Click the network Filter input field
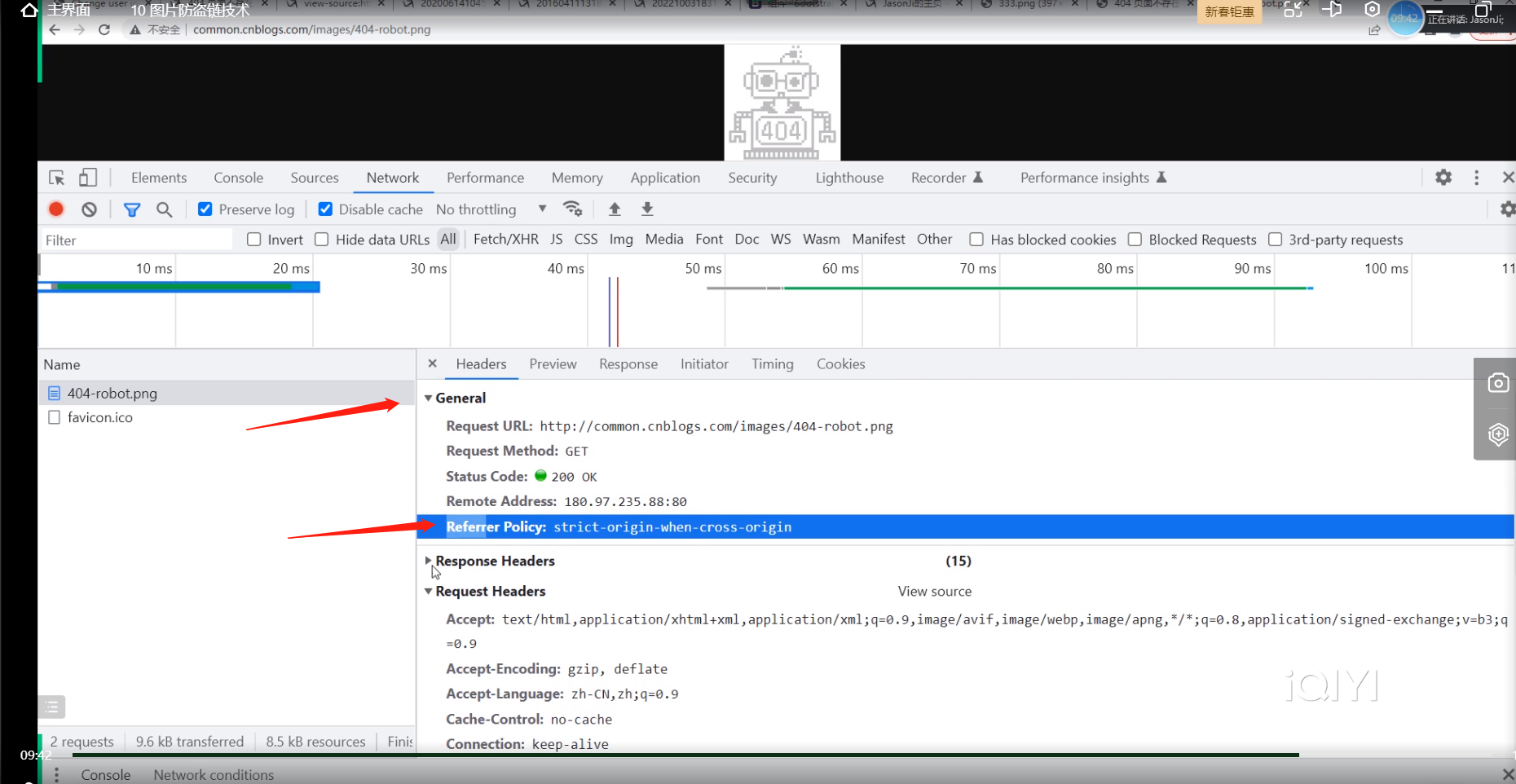This screenshot has width=1516, height=784. tap(138, 240)
